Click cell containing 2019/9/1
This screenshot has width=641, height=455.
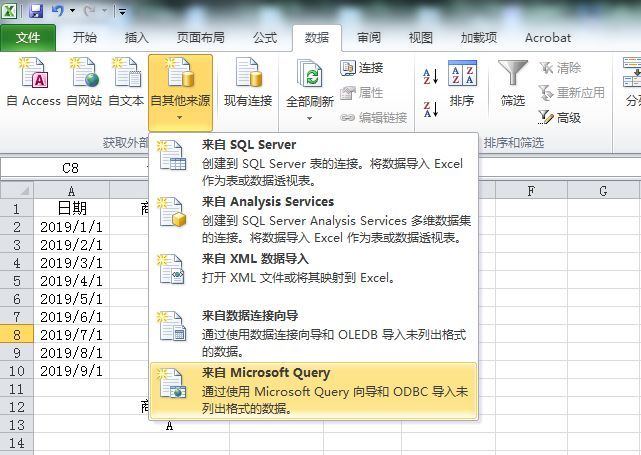(72, 371)
